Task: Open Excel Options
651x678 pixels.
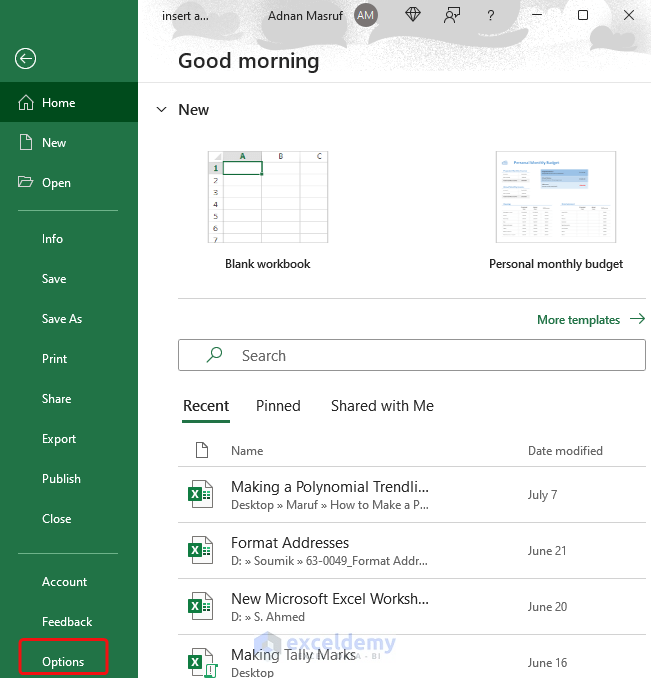Action: (63, 662)
